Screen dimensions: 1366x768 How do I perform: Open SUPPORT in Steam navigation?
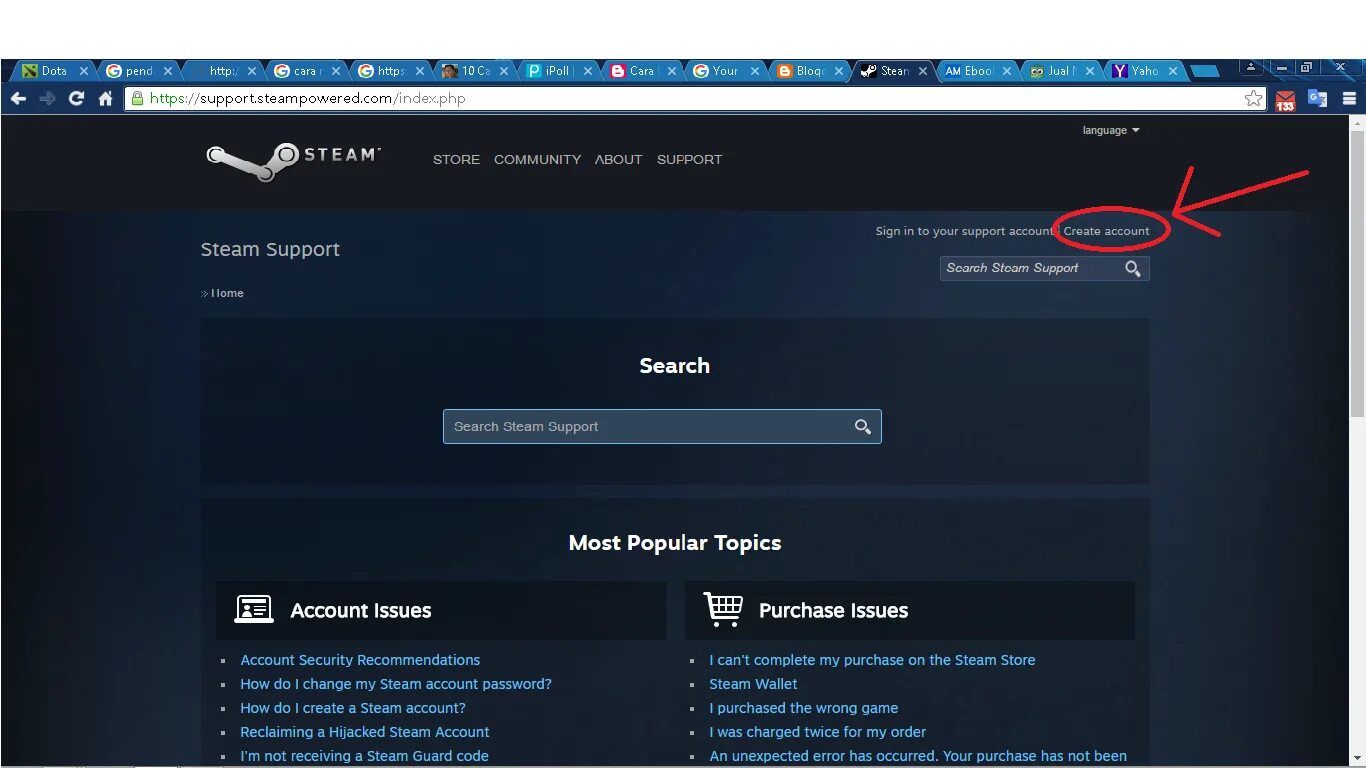(x=689, y=160)
